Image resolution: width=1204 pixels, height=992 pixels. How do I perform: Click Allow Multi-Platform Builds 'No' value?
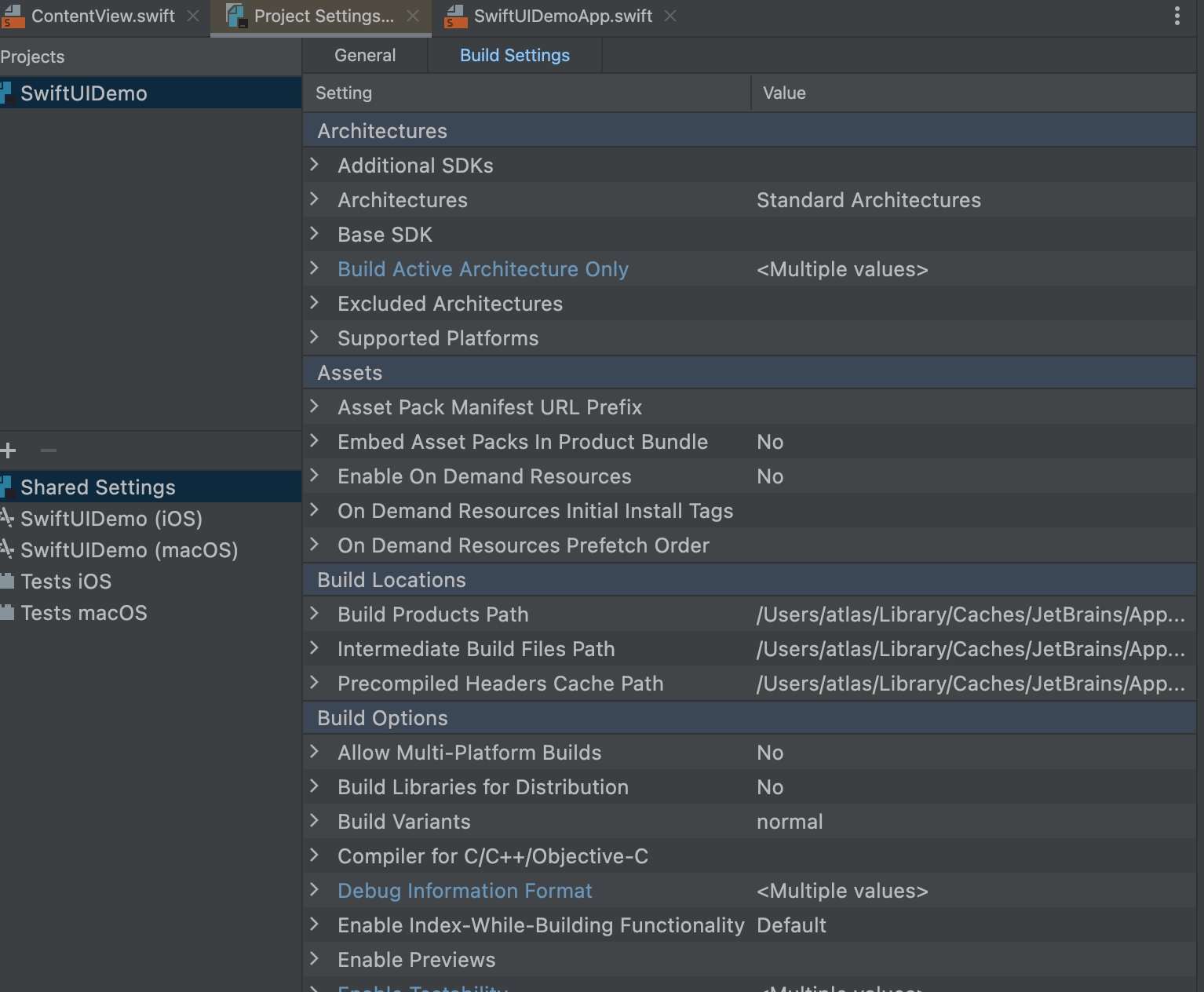click(x=770, y=753)
